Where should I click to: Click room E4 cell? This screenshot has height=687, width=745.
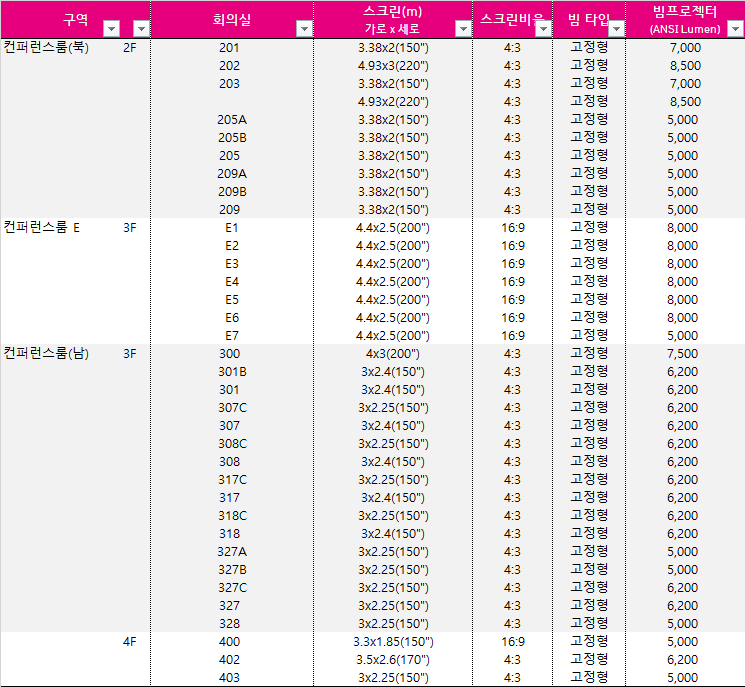coord(231,282)
